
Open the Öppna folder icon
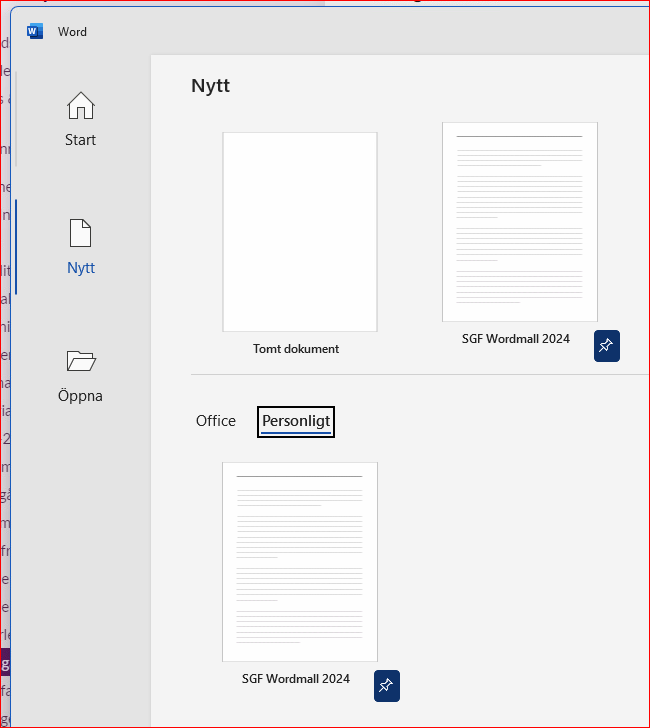coord(81,361)
